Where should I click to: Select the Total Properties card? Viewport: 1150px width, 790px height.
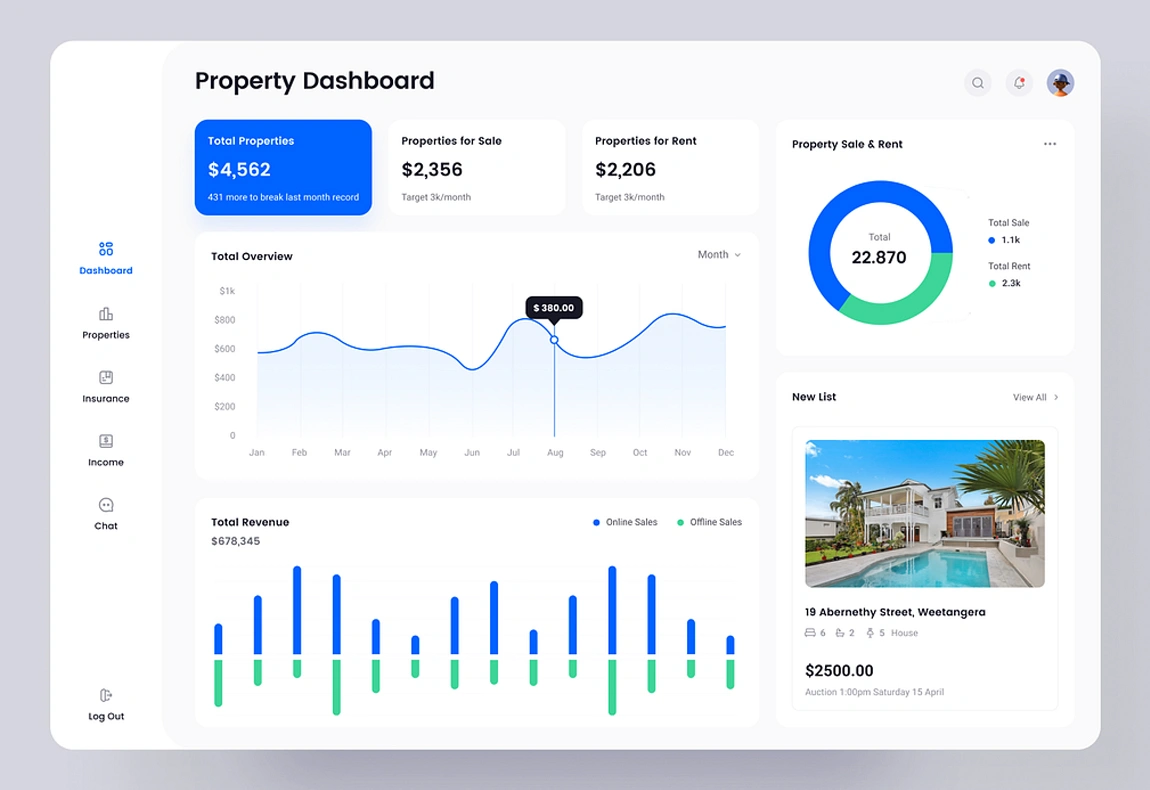(283, 167)
